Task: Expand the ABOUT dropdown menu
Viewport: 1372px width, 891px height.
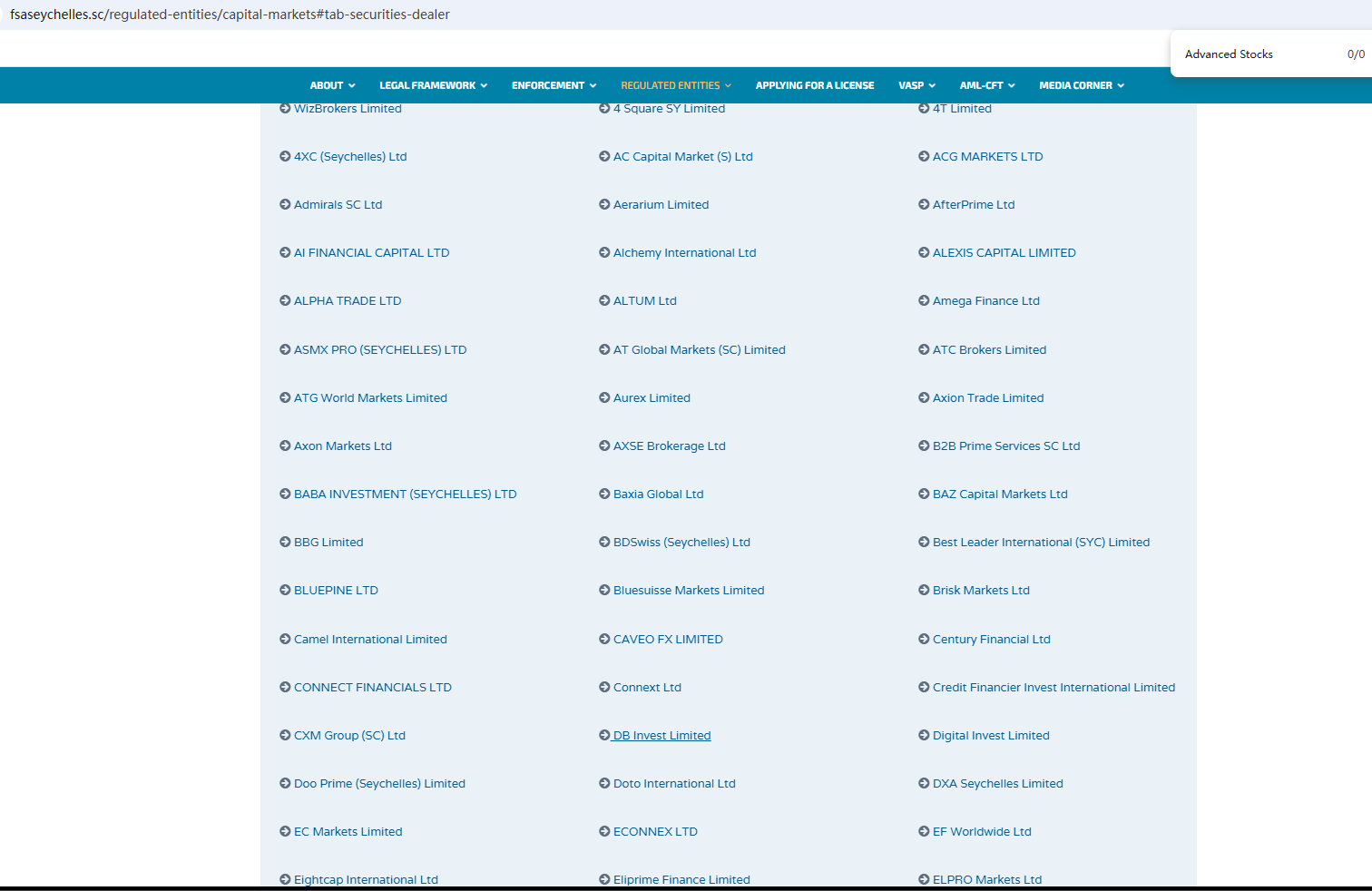Action: point(332,85)
